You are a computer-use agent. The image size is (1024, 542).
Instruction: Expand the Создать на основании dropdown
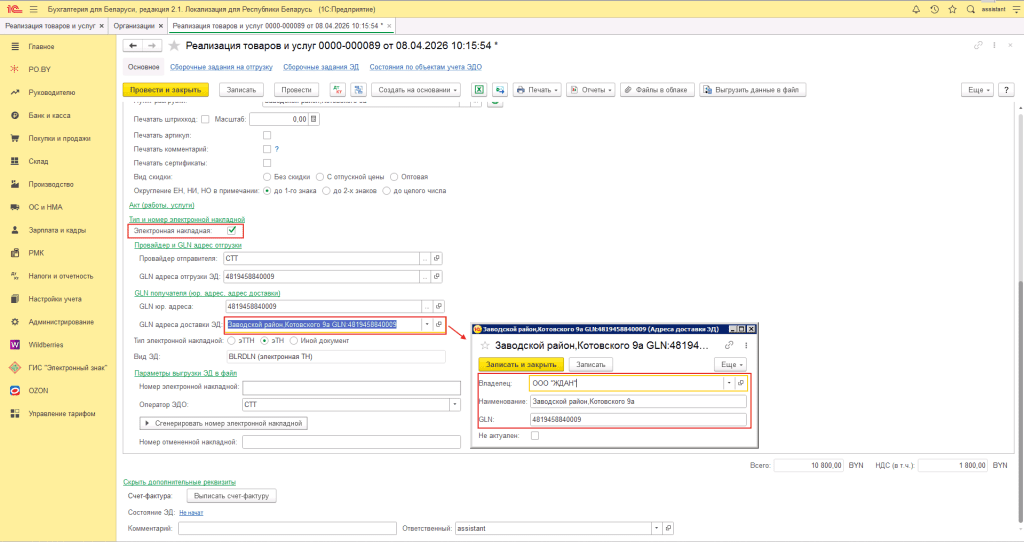416,89
